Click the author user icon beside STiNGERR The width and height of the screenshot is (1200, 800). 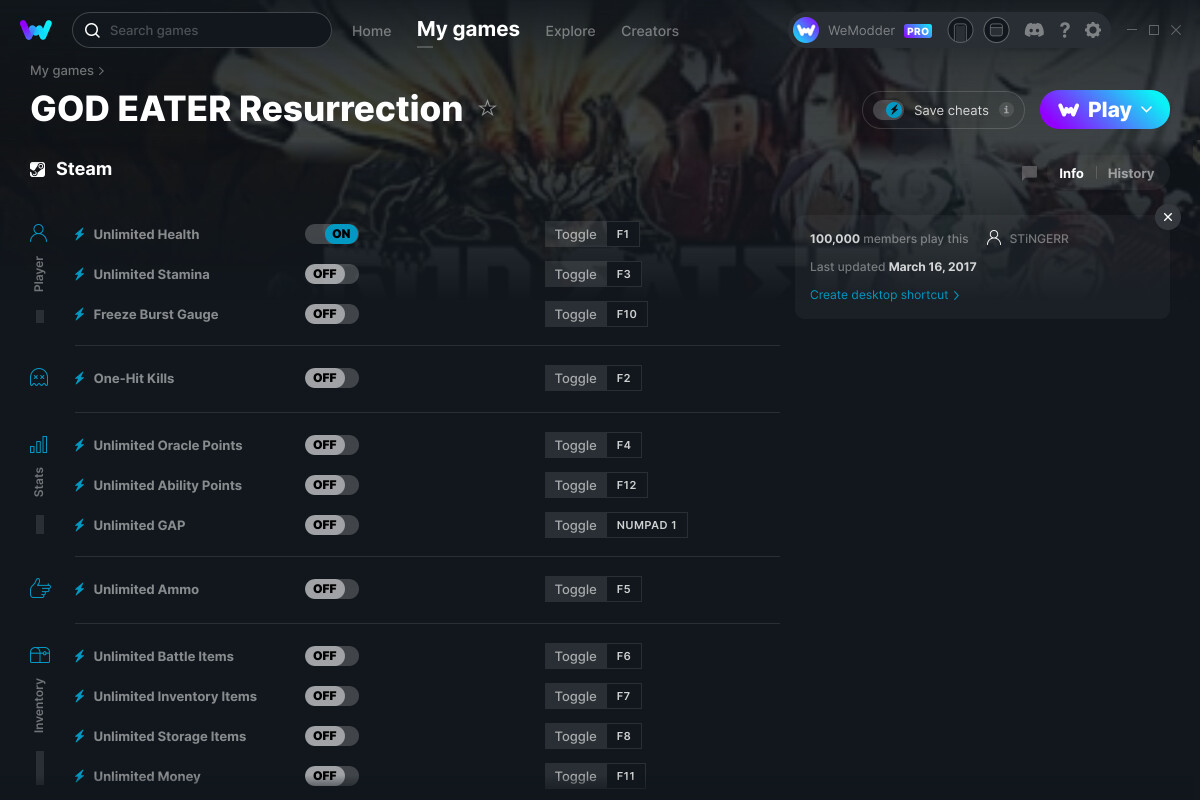pyautogui.click(x=994, y=239)
